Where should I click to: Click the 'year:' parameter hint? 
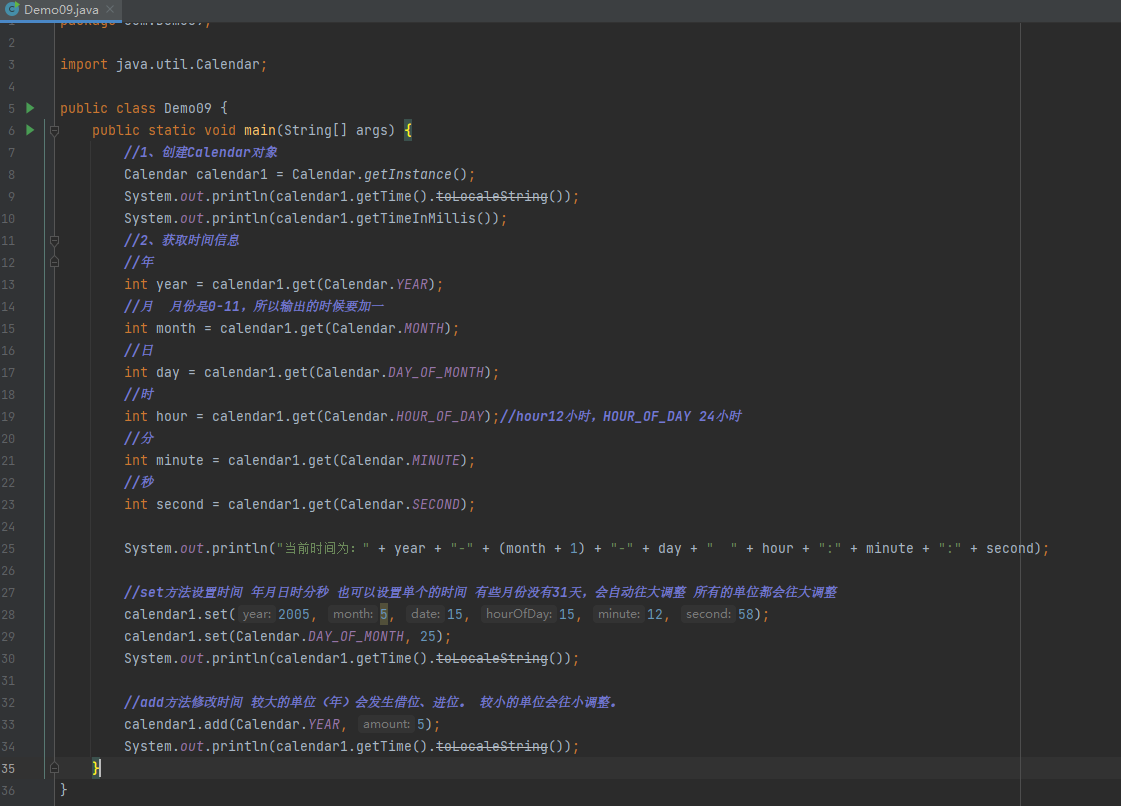pyautogui.click(x=257, y=614)
